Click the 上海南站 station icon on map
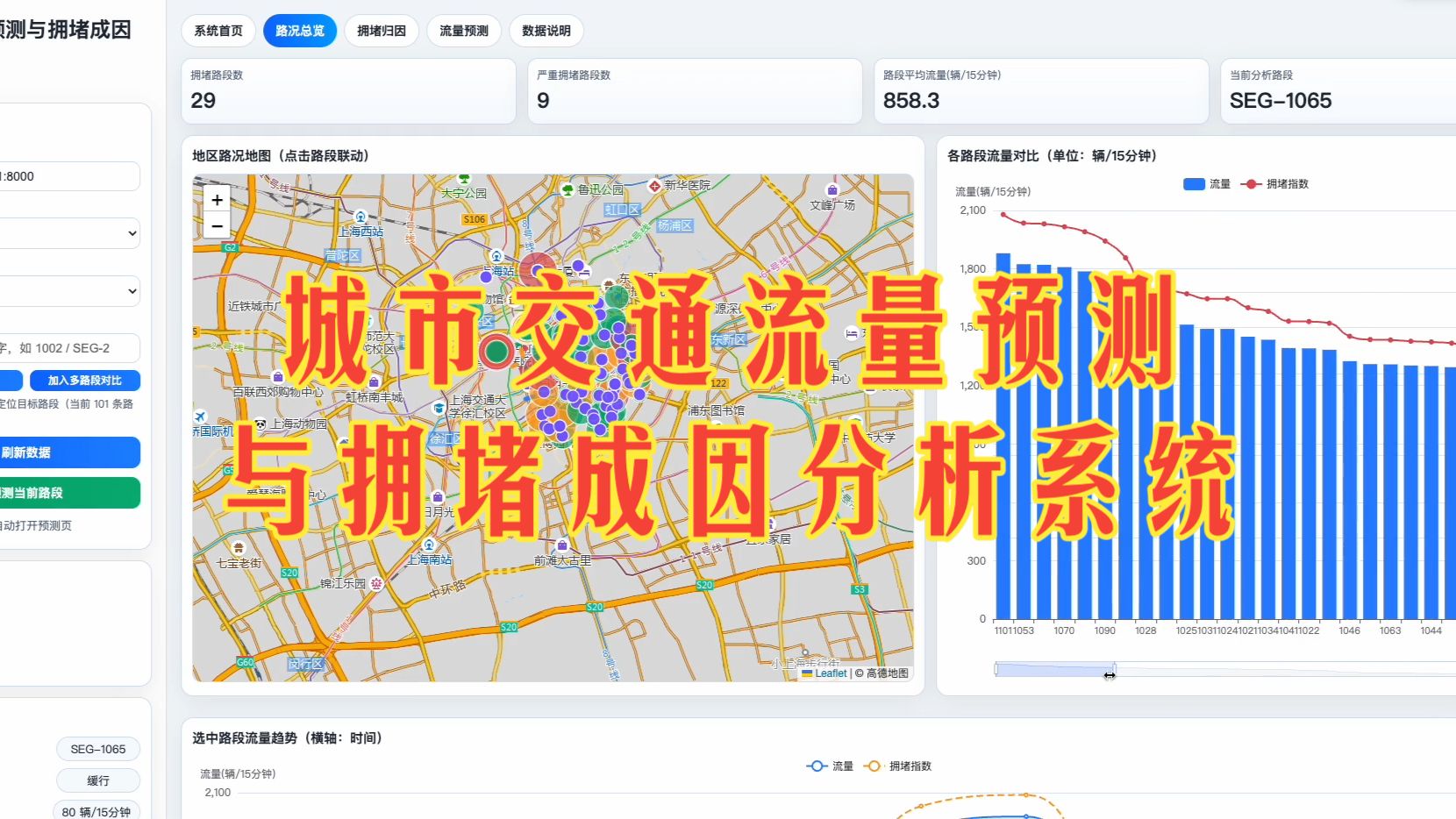The width and height of the screenshot is (1456, 819). [429, 545]
